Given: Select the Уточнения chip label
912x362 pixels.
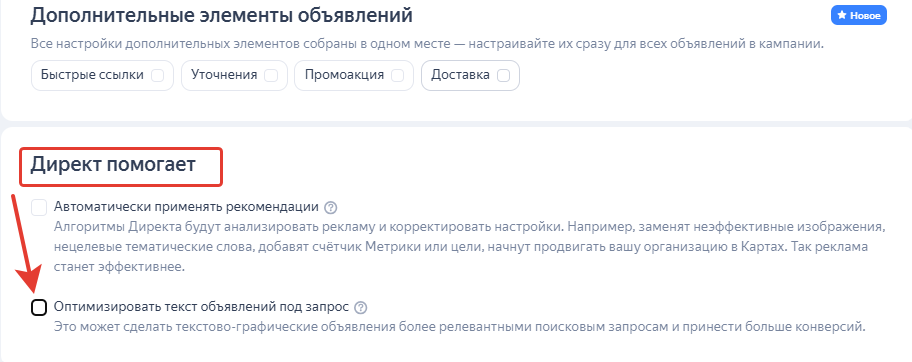Looking at the screenshot, I should (x=224, y=75).
